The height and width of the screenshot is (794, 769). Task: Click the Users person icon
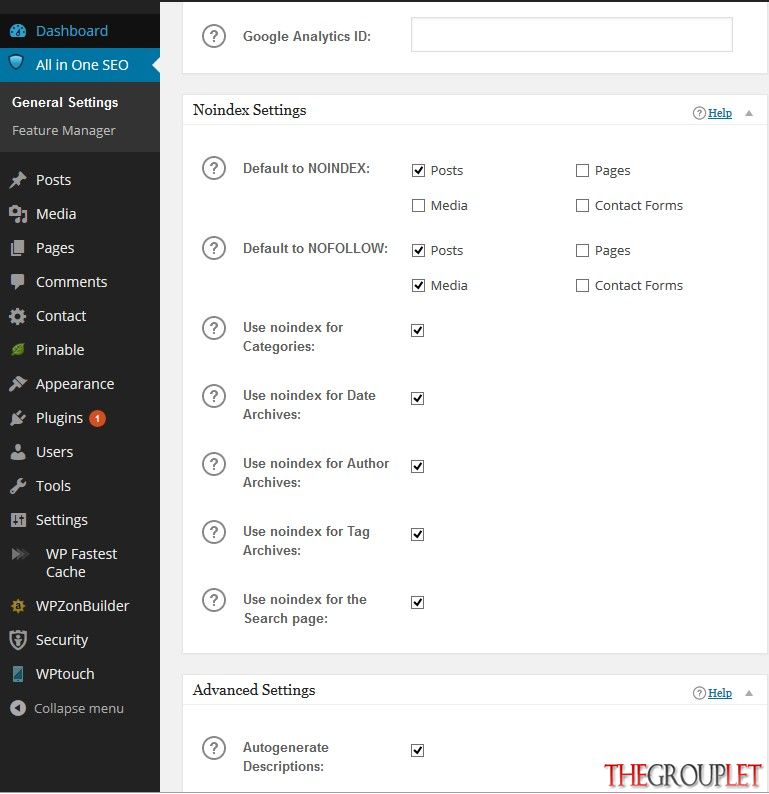coord(18,452)
